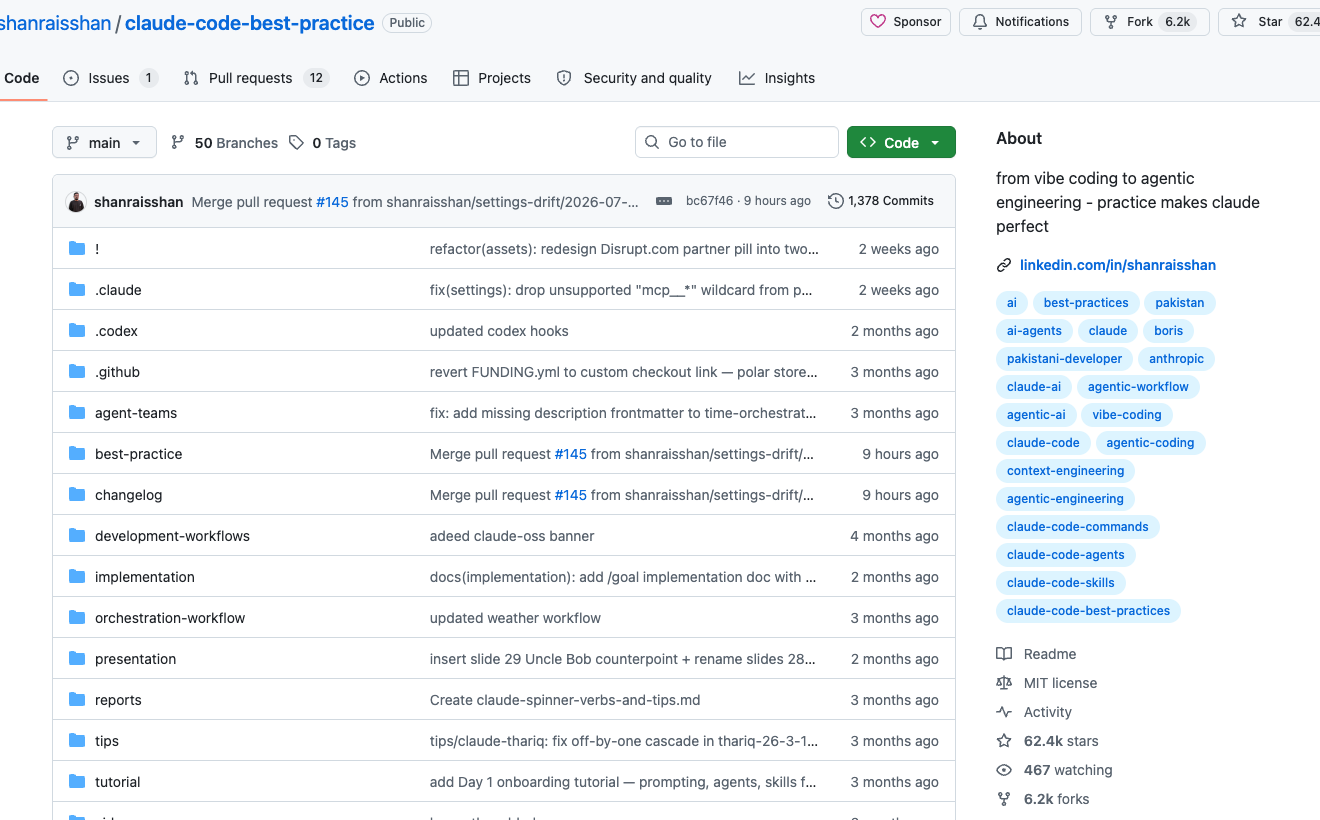Open the main branch selector dropdown

point(104,143)
